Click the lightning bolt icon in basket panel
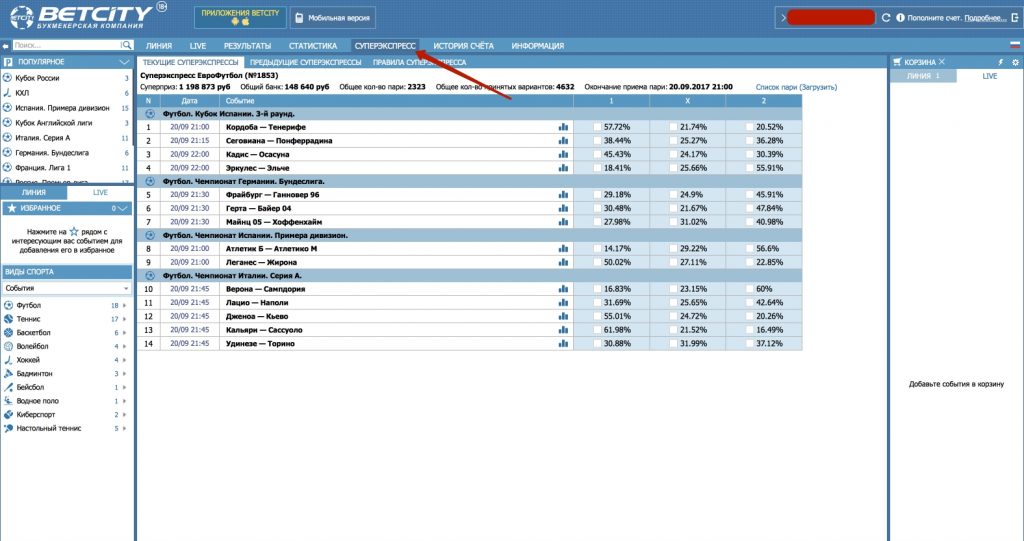The width and height of the screenshot is (1024, 541). pyautogui.click(x=1000, y=62)
